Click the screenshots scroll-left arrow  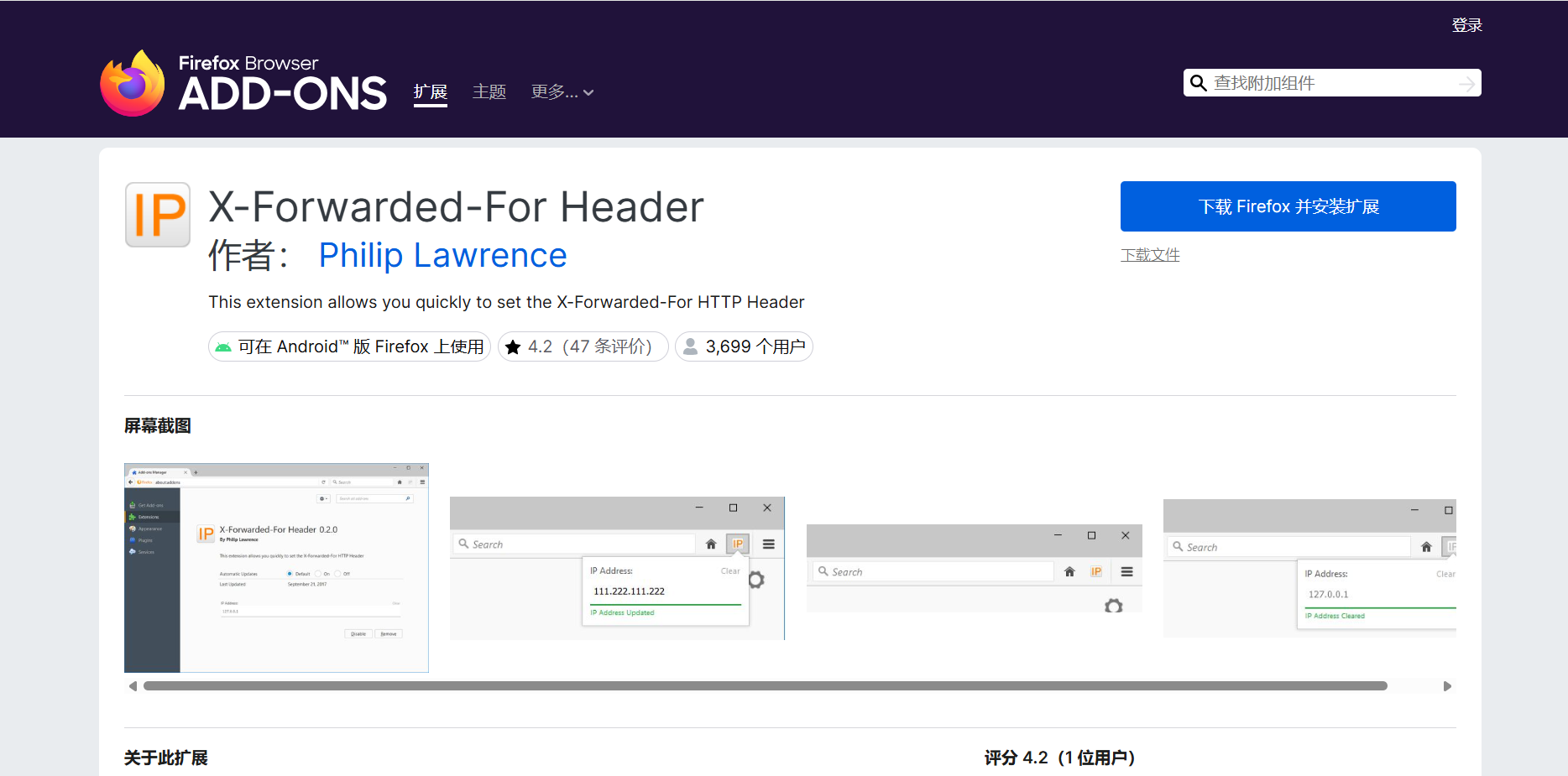point(133,686)
